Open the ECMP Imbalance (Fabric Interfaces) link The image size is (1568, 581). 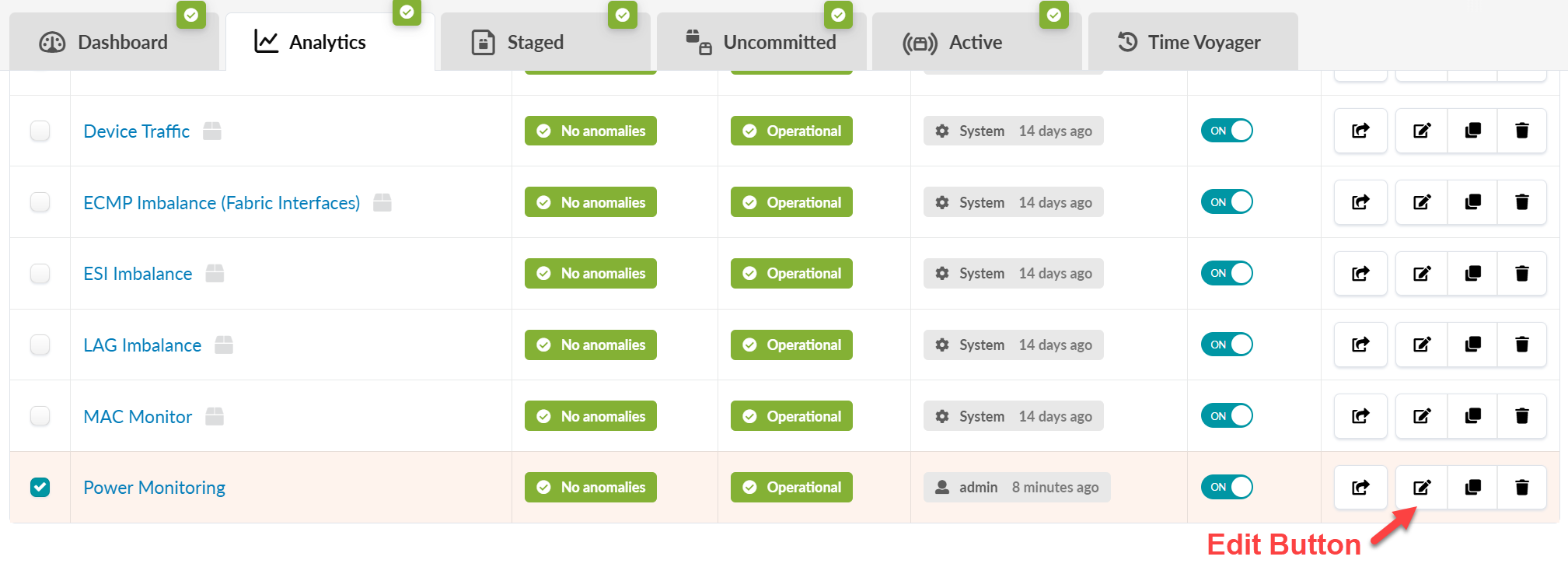point(222,203)
